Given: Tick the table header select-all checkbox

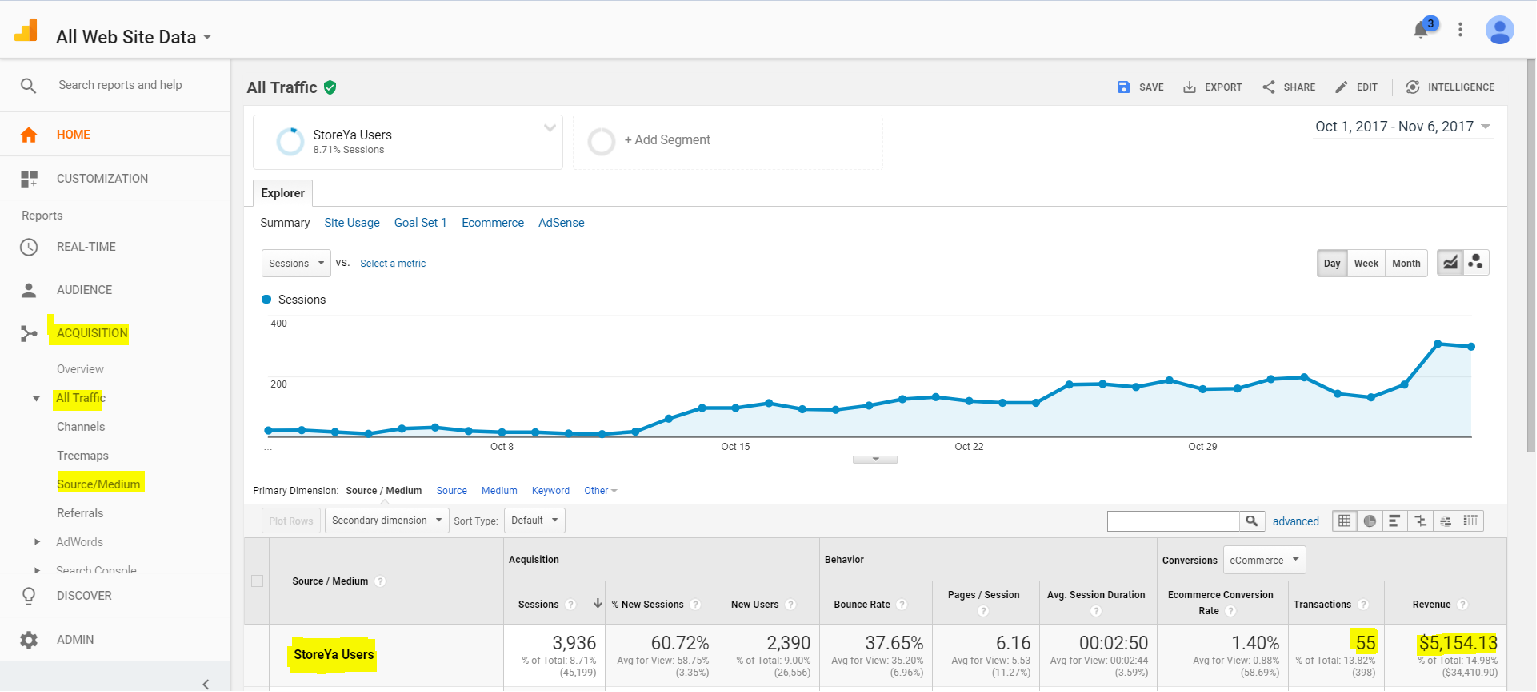Looking at the screenshot, I should [x=257, y=581].
